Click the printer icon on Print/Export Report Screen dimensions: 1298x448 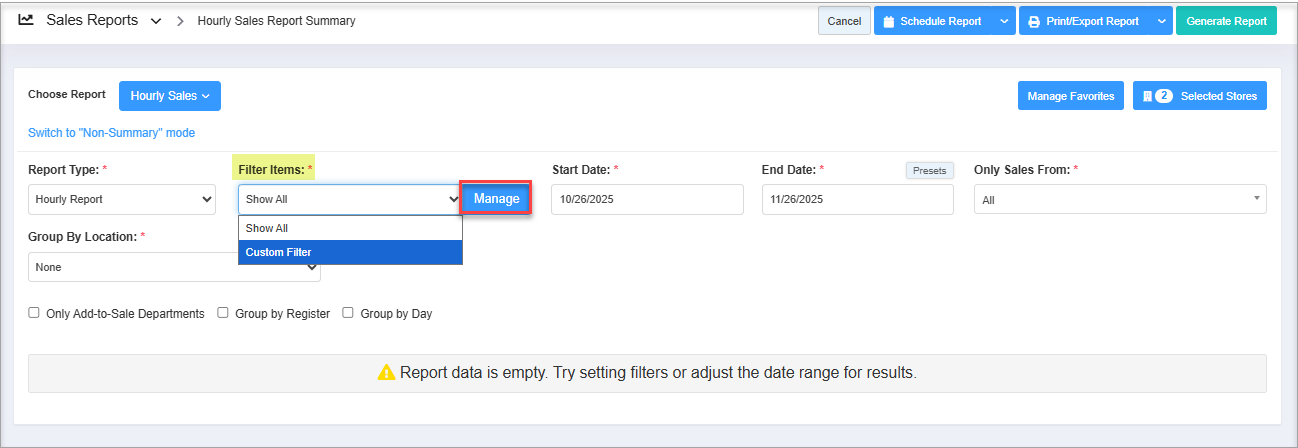point(1034,21)
